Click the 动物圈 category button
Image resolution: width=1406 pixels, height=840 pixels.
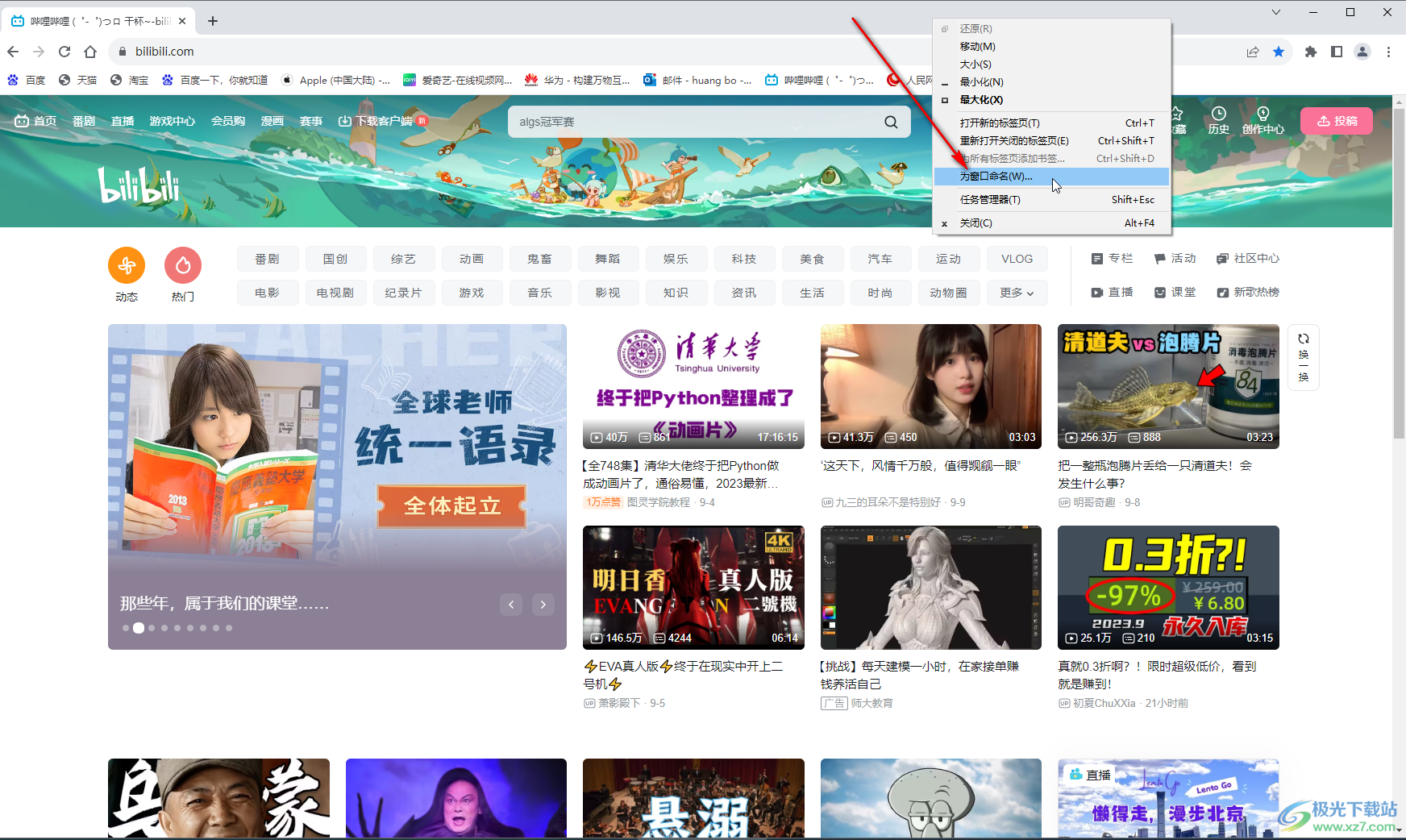pyautogui.click(x=949, y=293)
